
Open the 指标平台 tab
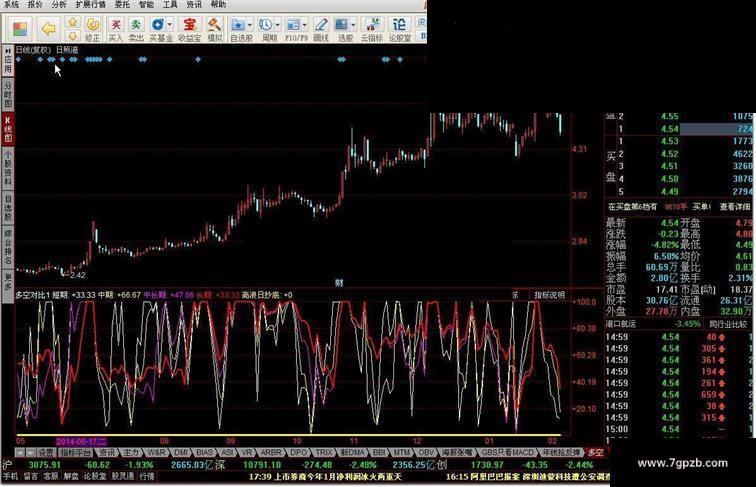coord(75,453)
